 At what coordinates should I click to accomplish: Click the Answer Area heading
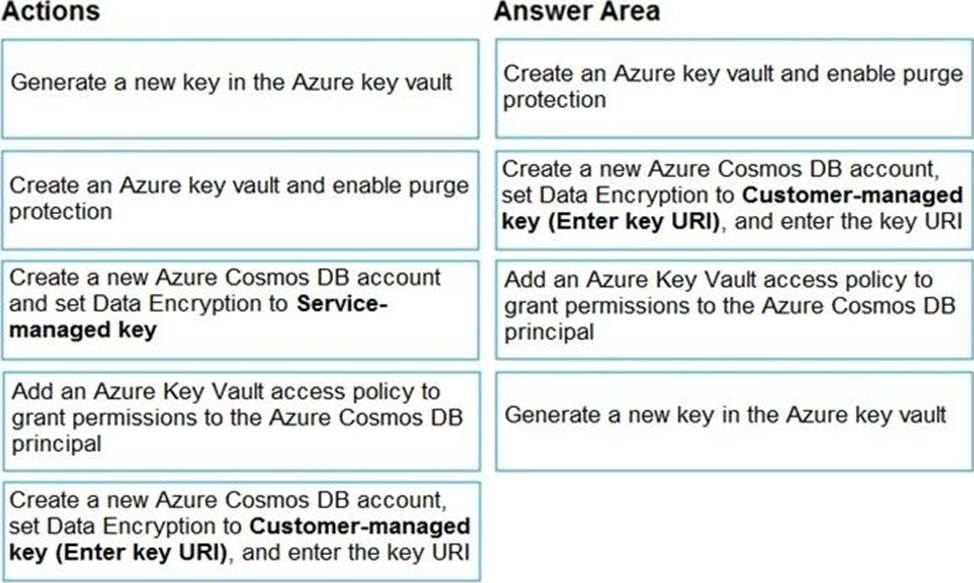coord(577,12)
